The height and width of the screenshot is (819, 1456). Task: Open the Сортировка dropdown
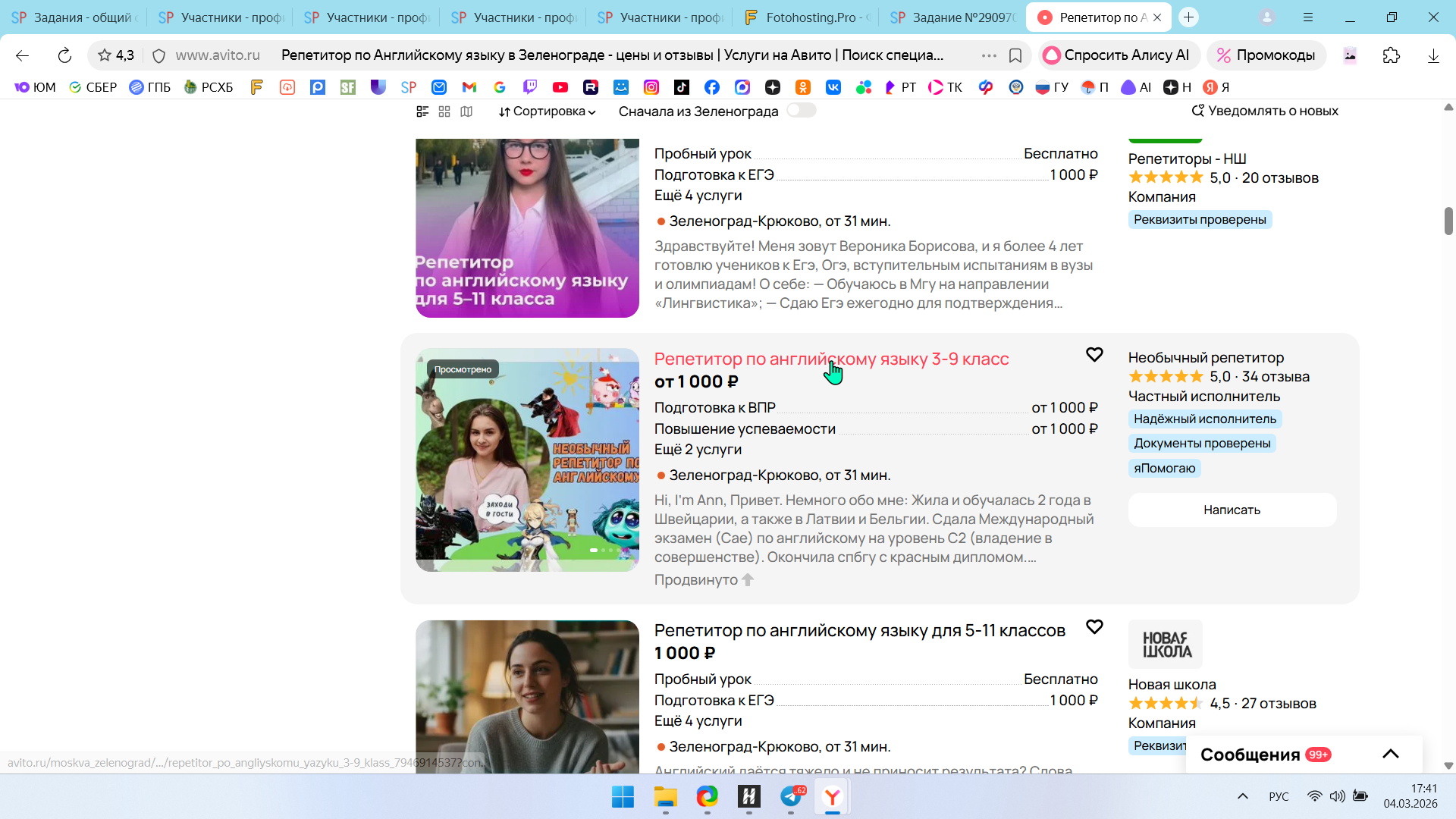coord(547,111)
